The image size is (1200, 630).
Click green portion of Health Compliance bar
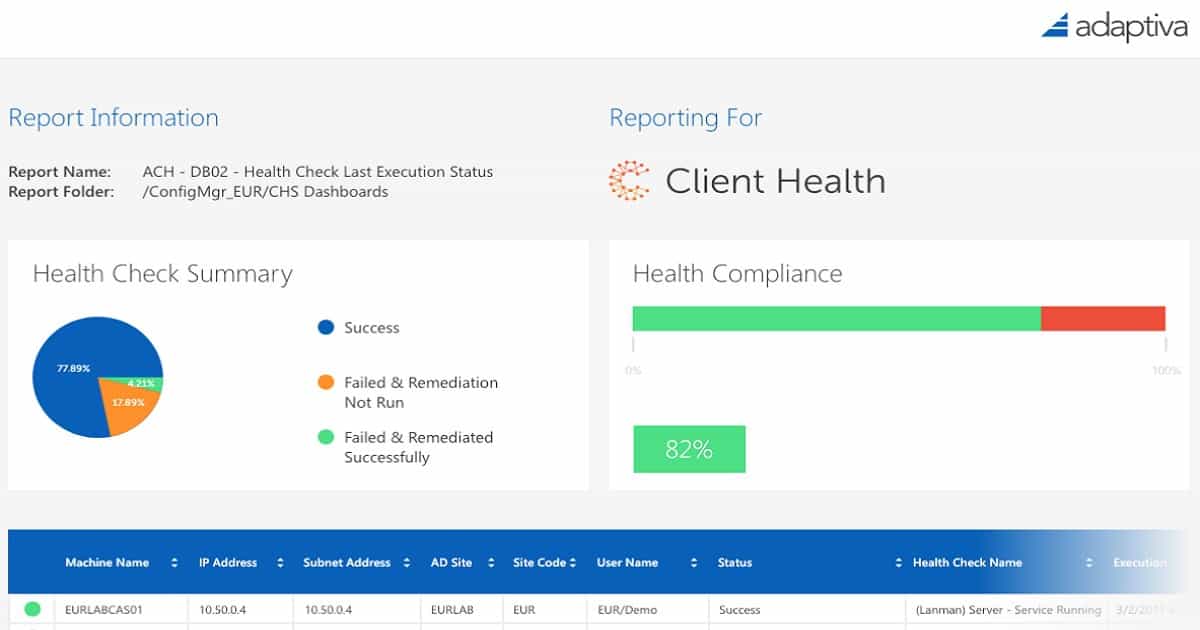[837, 318]
